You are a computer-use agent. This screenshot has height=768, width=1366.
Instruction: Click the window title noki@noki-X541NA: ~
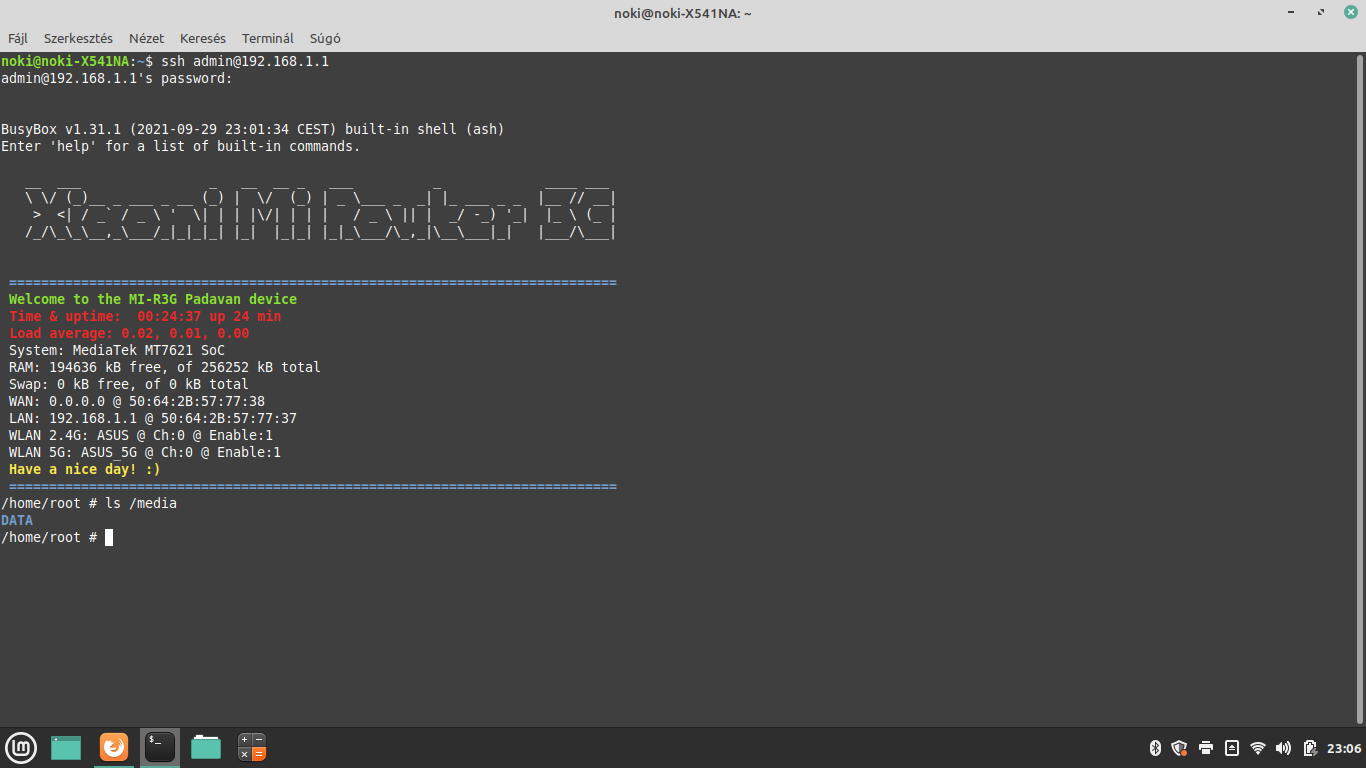click(683, 13)
